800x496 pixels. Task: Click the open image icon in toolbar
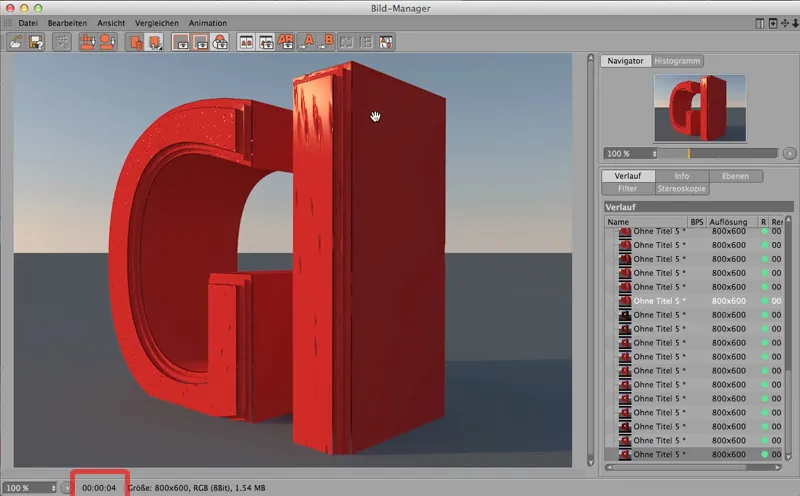(x=16, y=42)
